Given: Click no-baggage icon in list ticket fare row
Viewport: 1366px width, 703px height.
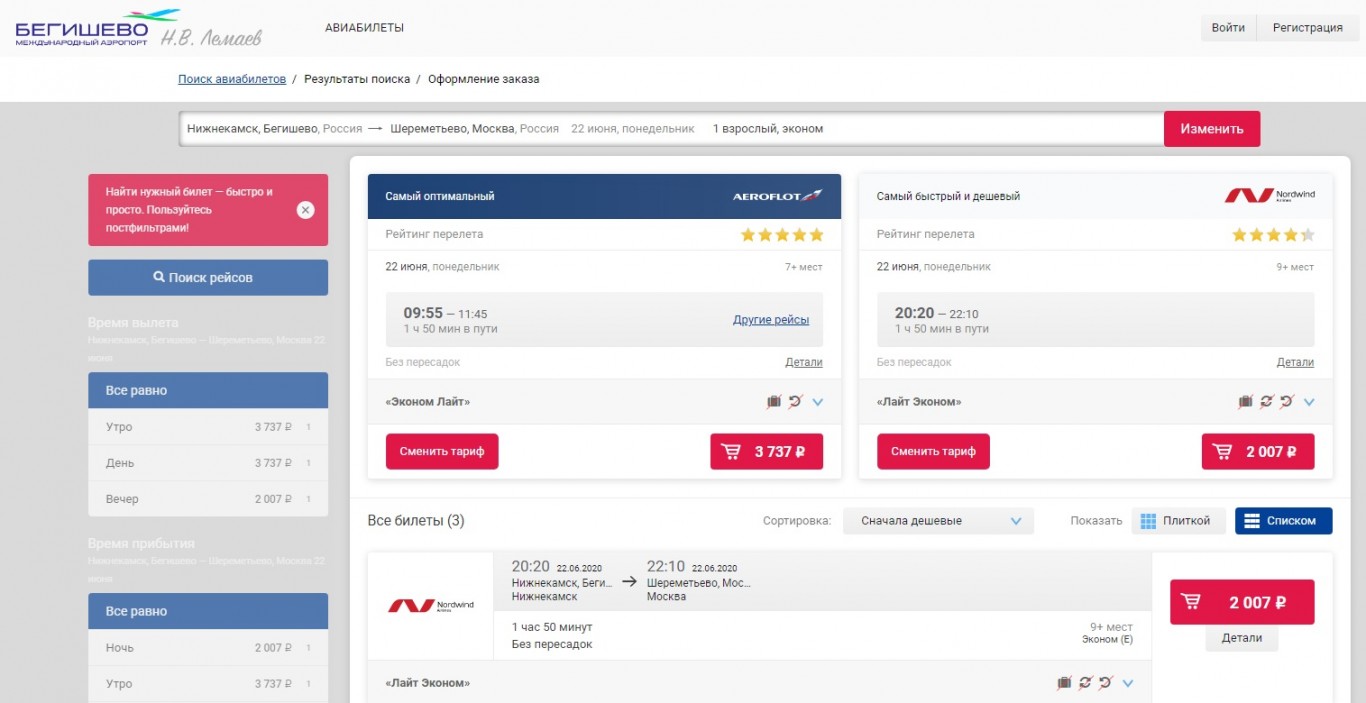Looking at the screenshot, I should (1064, 683).
